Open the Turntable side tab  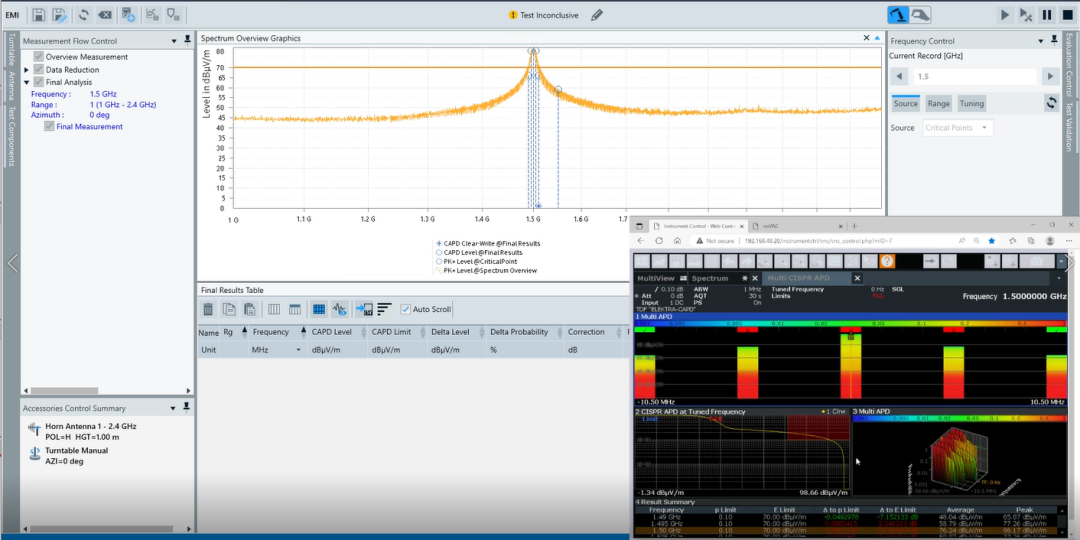point(11,50)
